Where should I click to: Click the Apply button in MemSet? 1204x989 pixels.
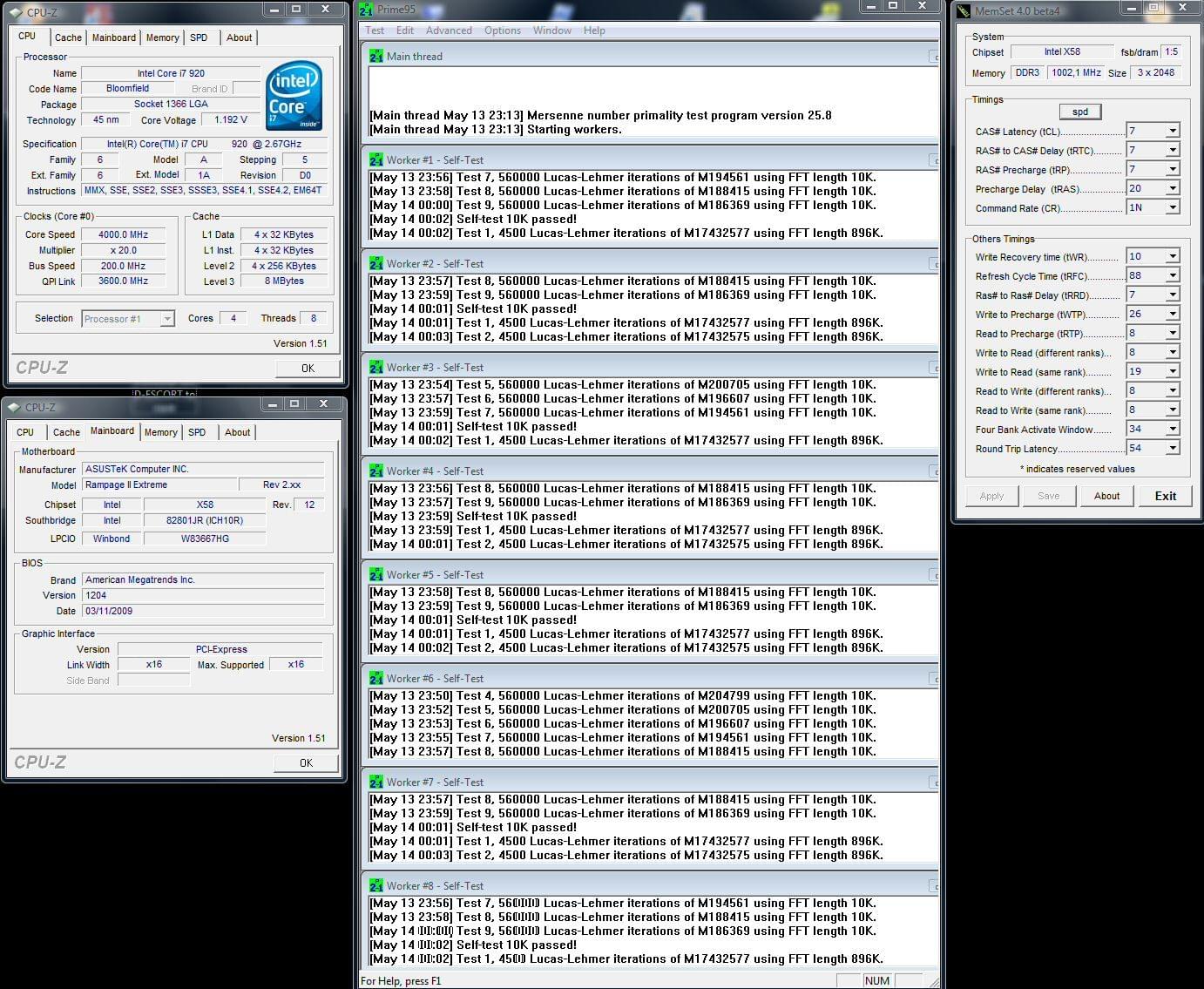(991, 496)
